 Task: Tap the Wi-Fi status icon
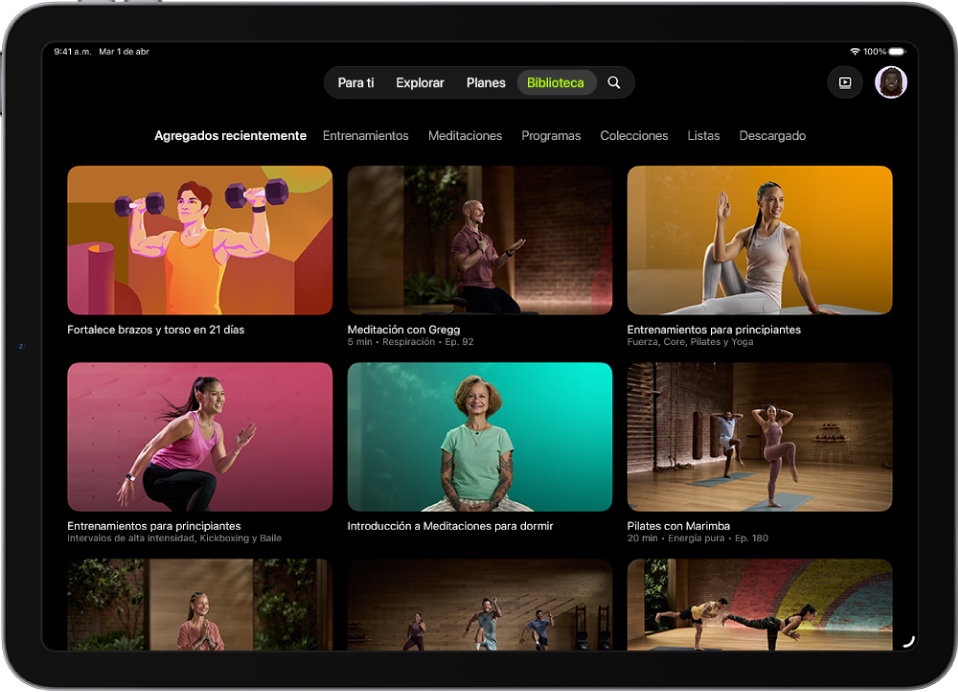855,51
